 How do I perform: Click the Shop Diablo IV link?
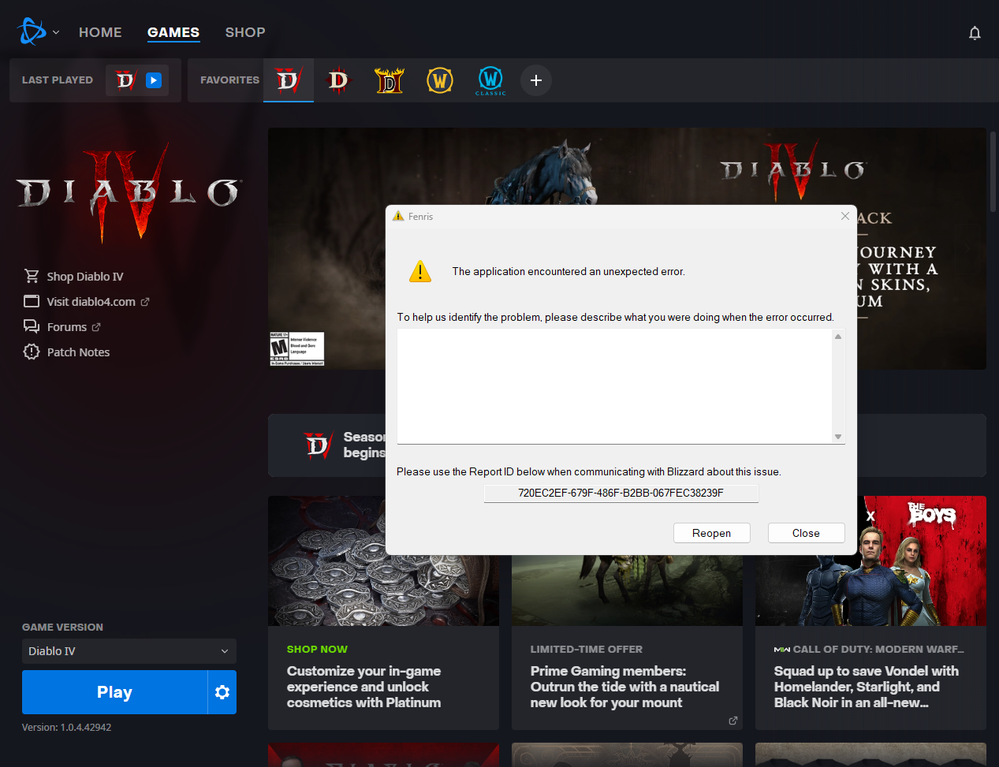85,276
